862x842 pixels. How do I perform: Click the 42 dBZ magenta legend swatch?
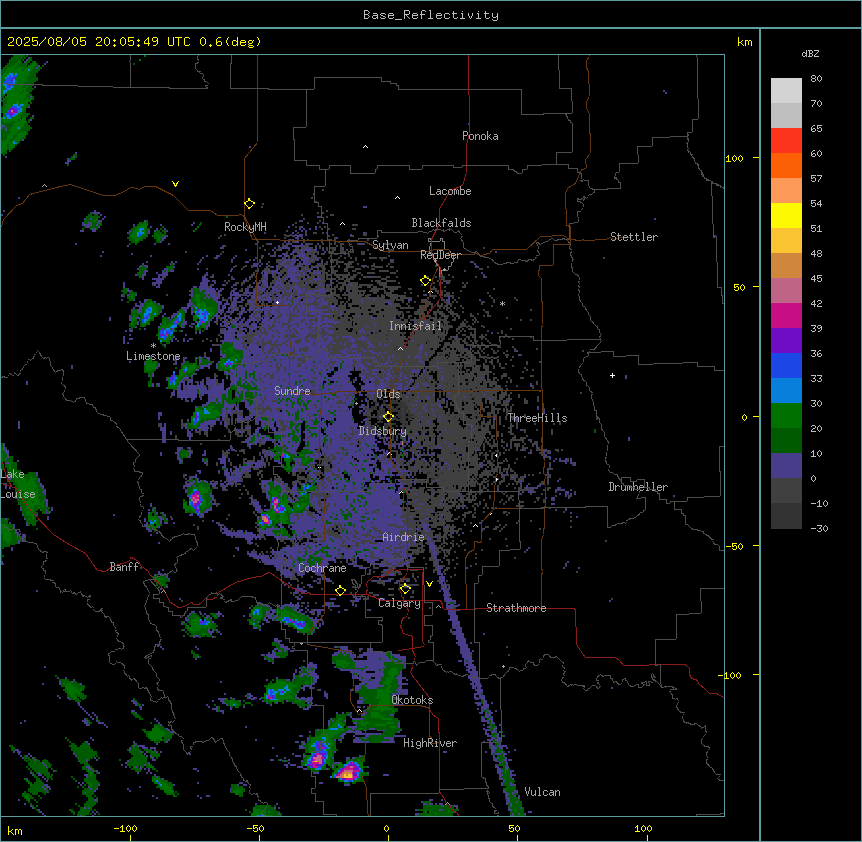pyautogui.click(x=786, y=315)
